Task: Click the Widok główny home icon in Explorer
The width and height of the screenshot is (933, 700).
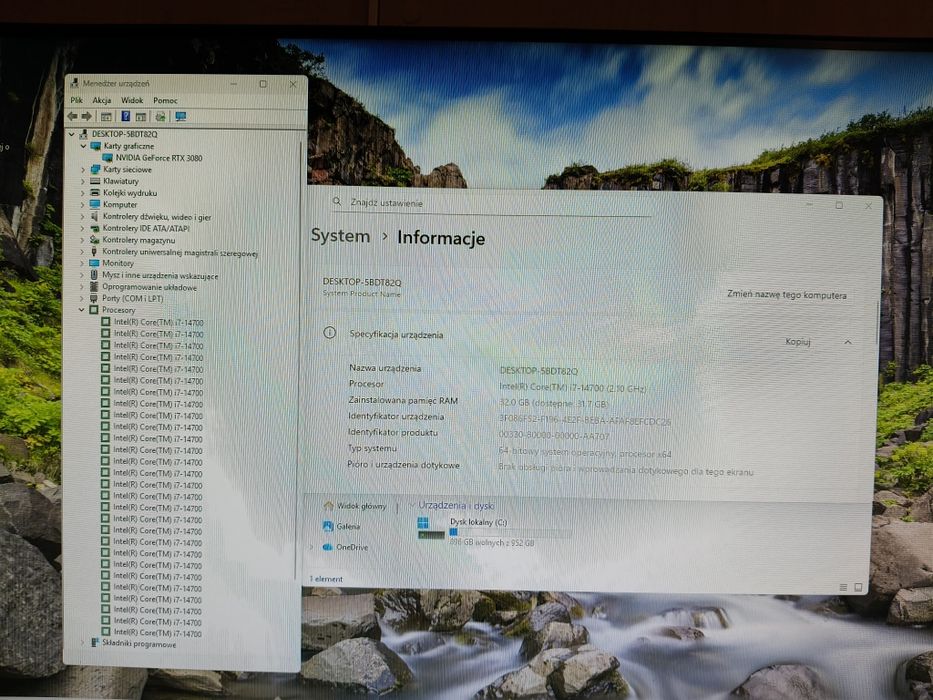Action: coord(328,506)
